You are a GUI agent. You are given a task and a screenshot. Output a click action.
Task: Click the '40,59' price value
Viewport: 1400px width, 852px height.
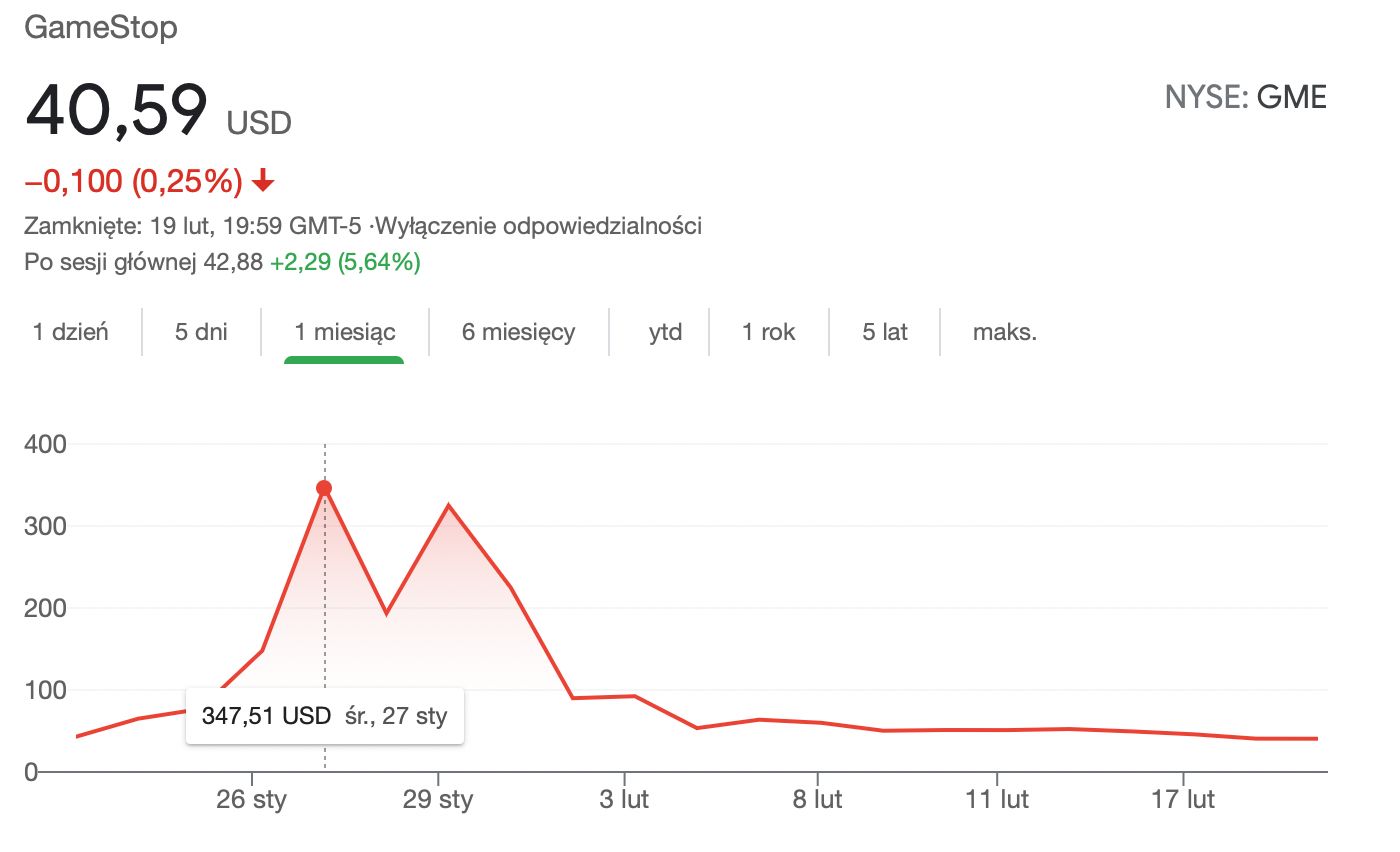[116, 110]
